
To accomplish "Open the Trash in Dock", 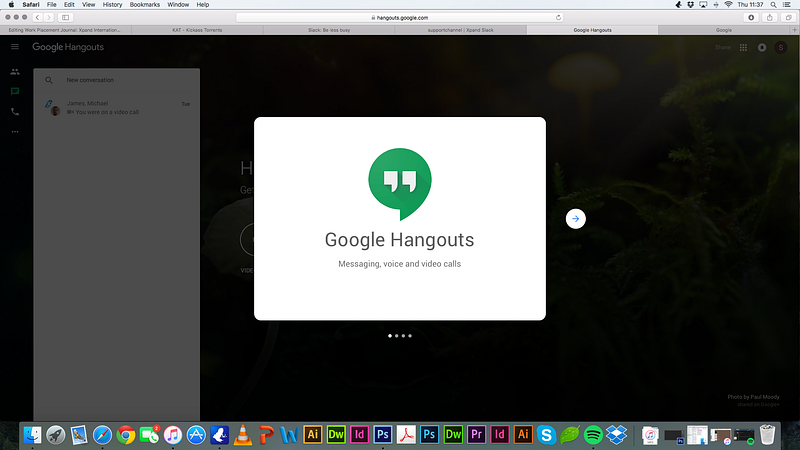I will pyautogui.click(x=767, y=435).
